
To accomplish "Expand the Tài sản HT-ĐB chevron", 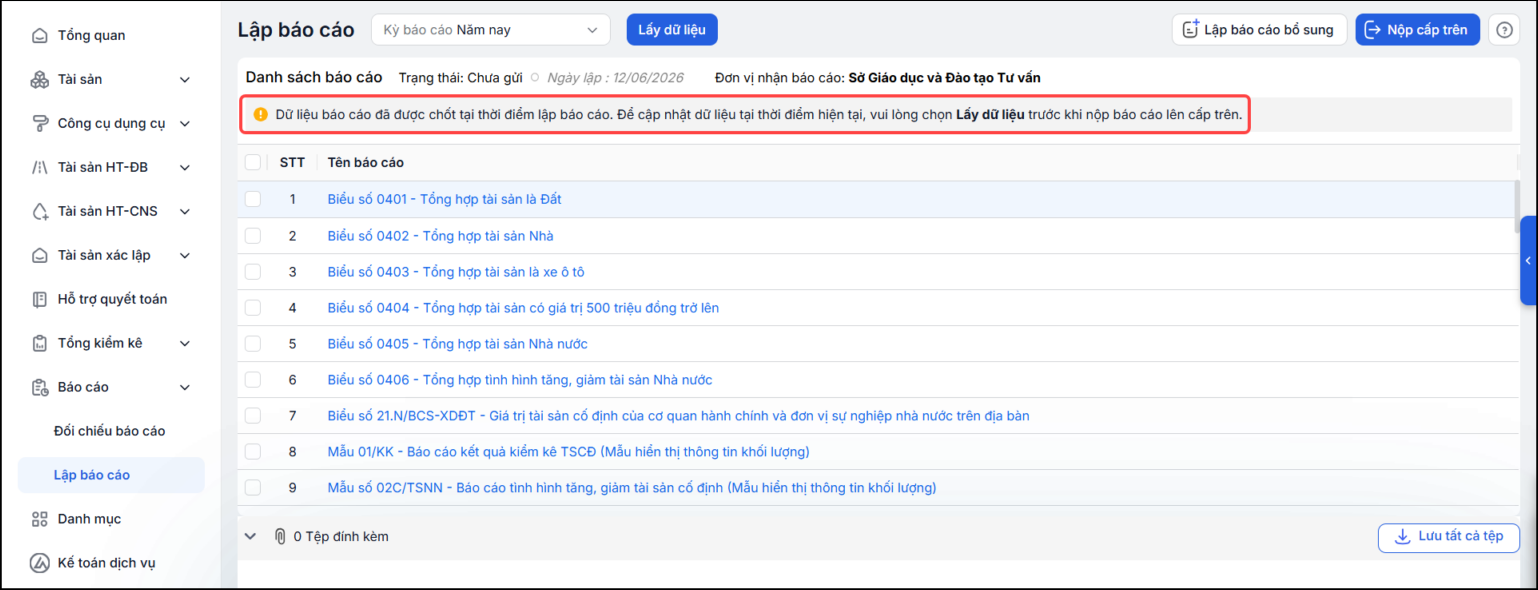I will tap(185, 168).
